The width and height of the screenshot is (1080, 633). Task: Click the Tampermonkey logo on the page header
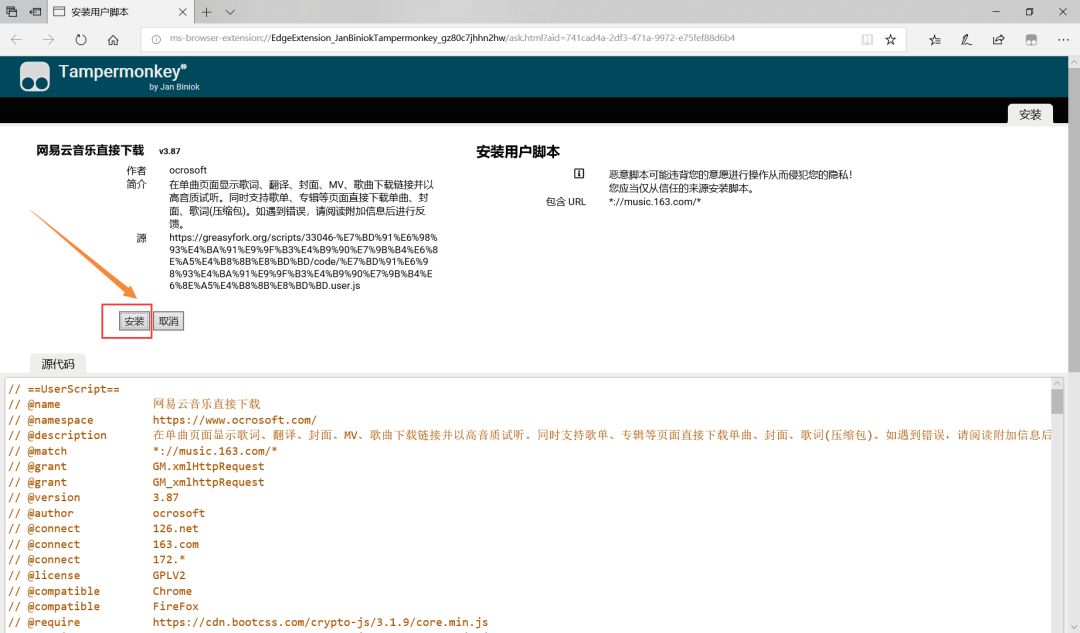[x=34, y=76]
